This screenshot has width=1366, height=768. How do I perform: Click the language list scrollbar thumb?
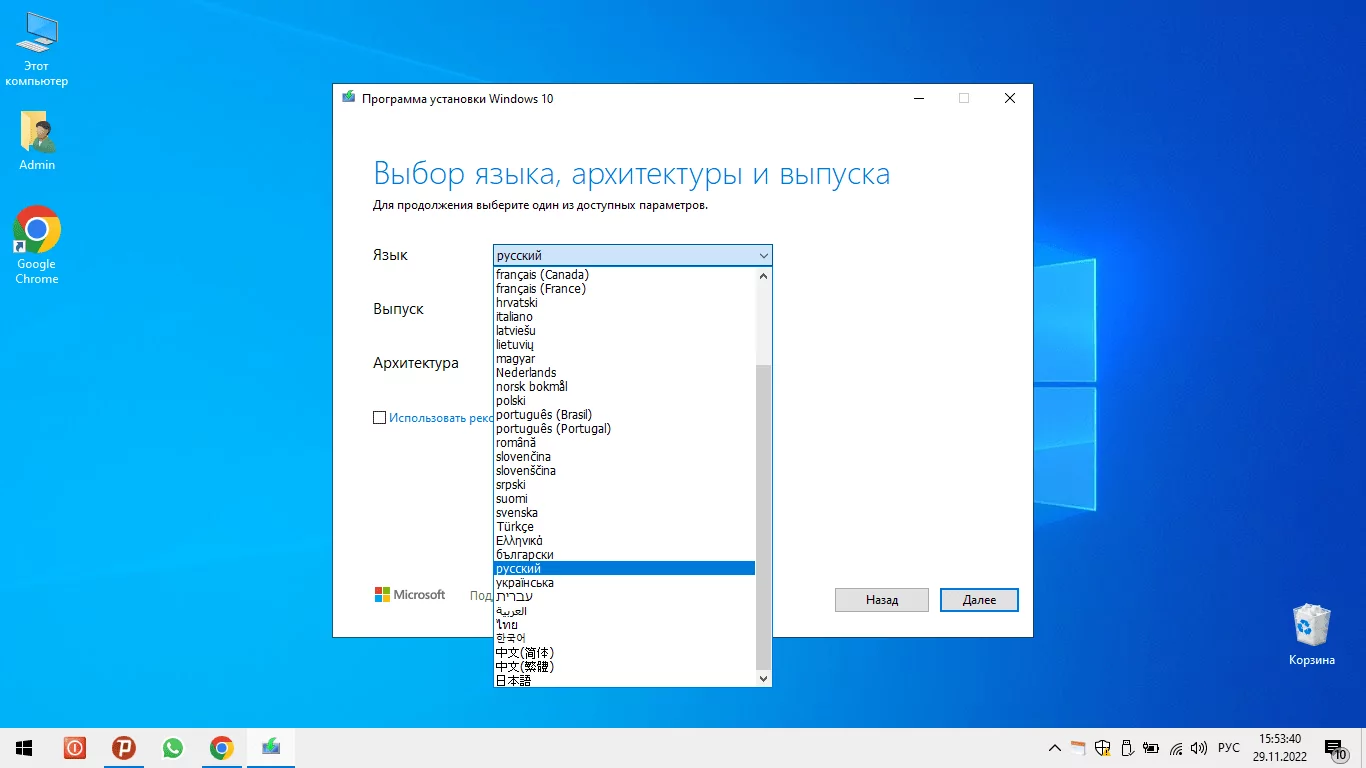764,516
